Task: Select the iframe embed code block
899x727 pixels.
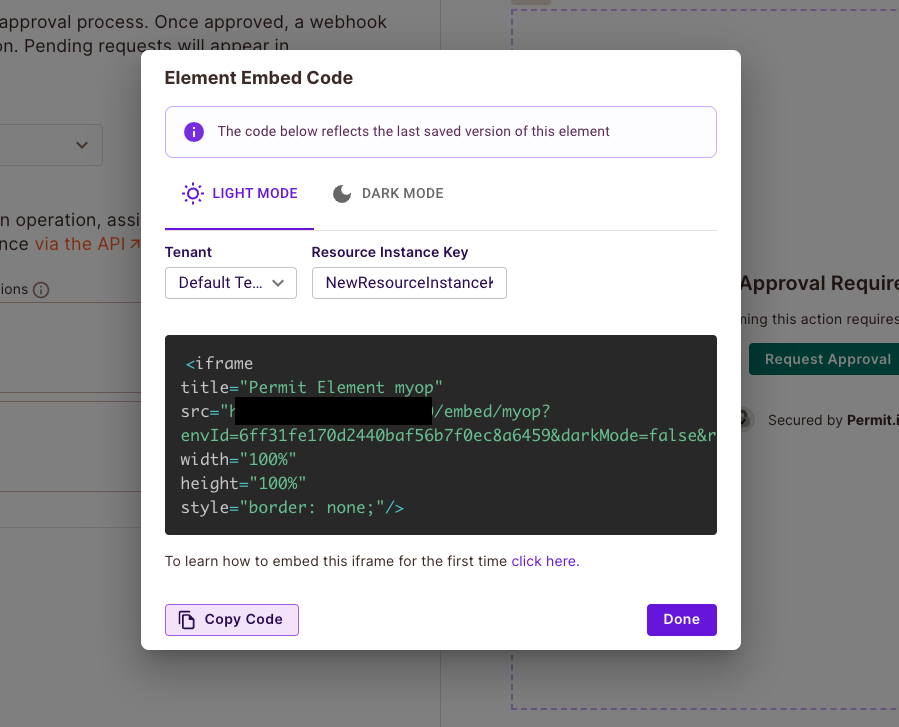Action: point(440,434)
